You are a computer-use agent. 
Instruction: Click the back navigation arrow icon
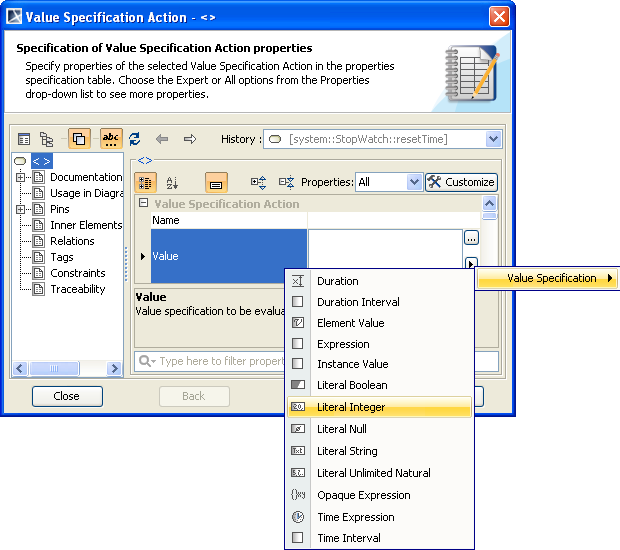coord(162,139)
